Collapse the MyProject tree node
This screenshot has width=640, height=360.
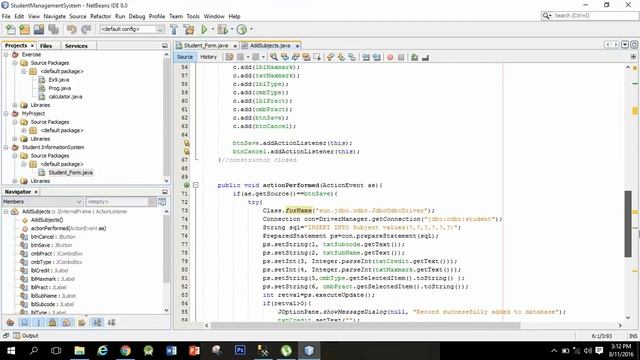6,113
